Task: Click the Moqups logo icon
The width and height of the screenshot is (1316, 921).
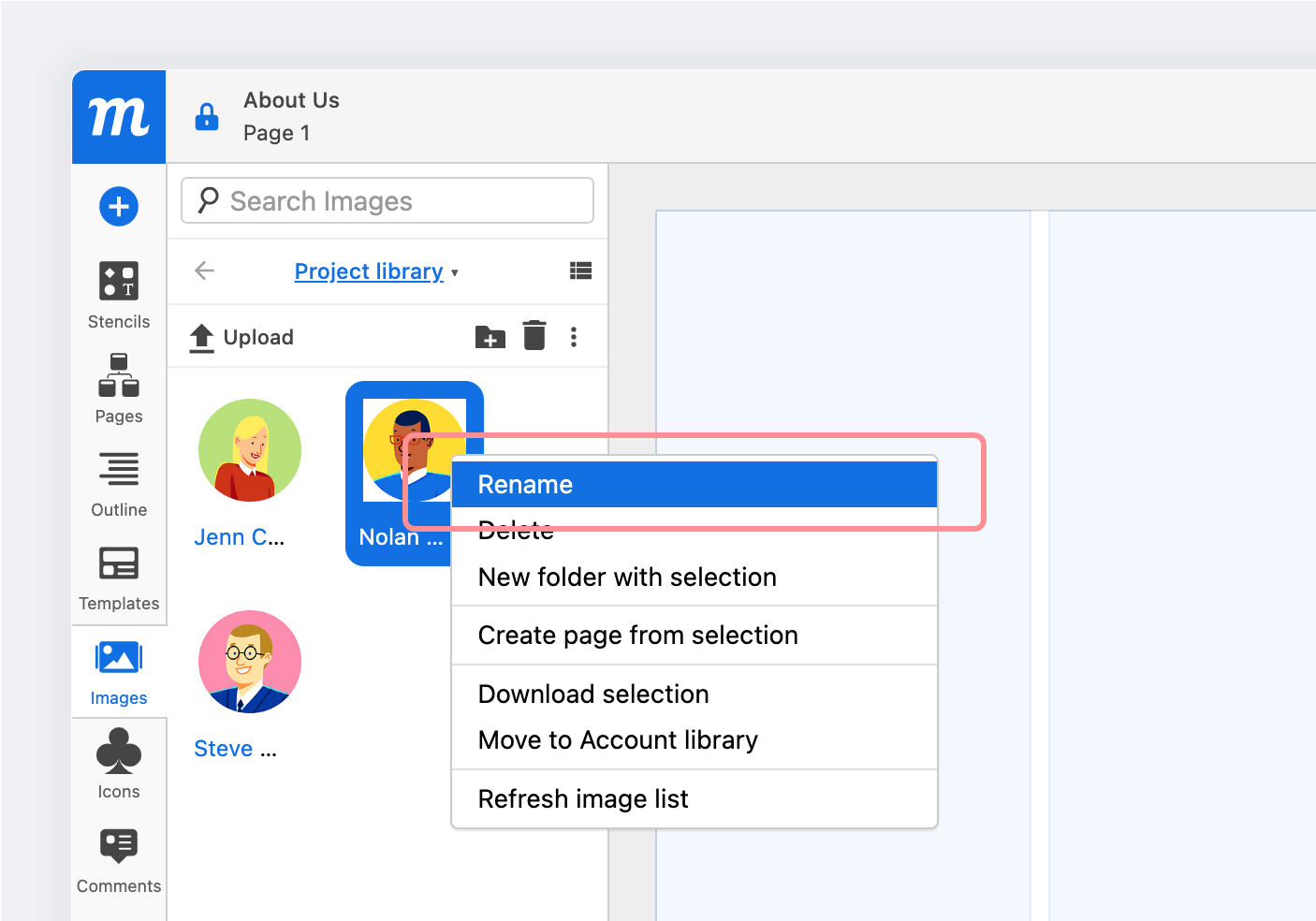Action: (x=119, y=117)
